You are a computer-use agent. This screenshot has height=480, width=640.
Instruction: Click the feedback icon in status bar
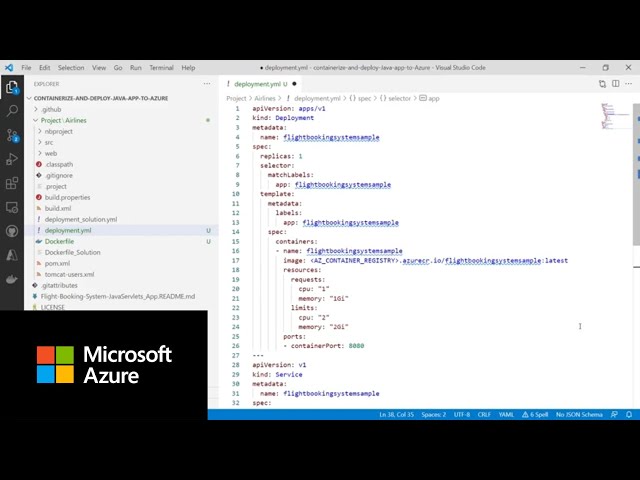coord(614,414)
